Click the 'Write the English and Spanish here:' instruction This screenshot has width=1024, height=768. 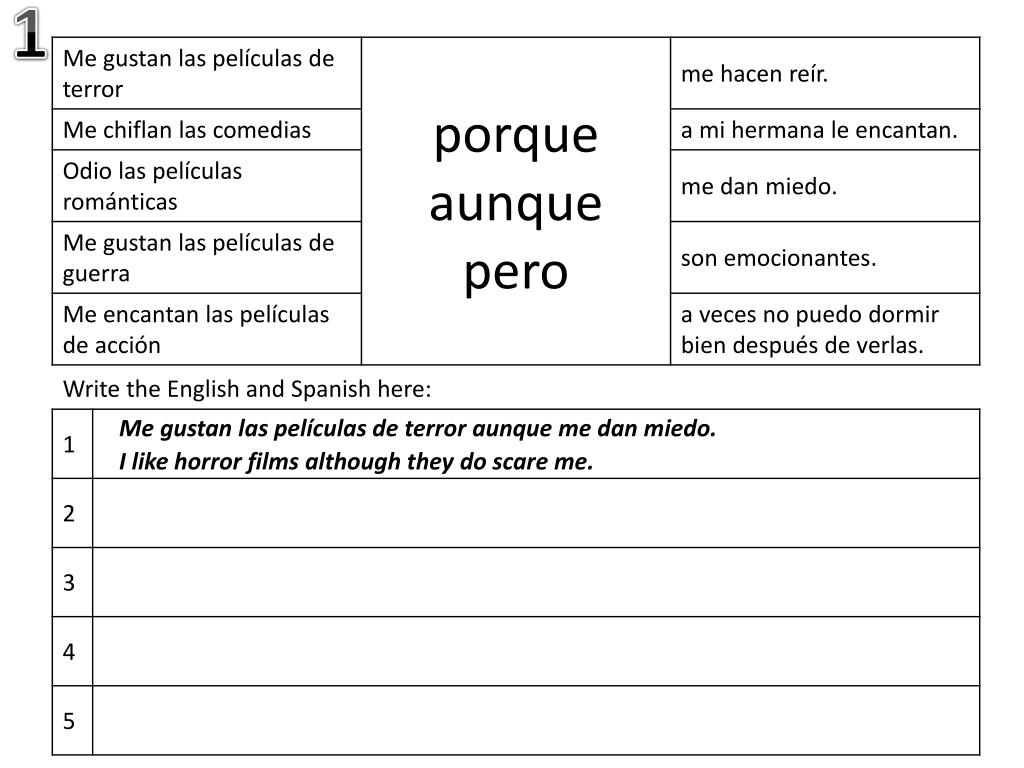pyautogui.click(x=247, y=388)
